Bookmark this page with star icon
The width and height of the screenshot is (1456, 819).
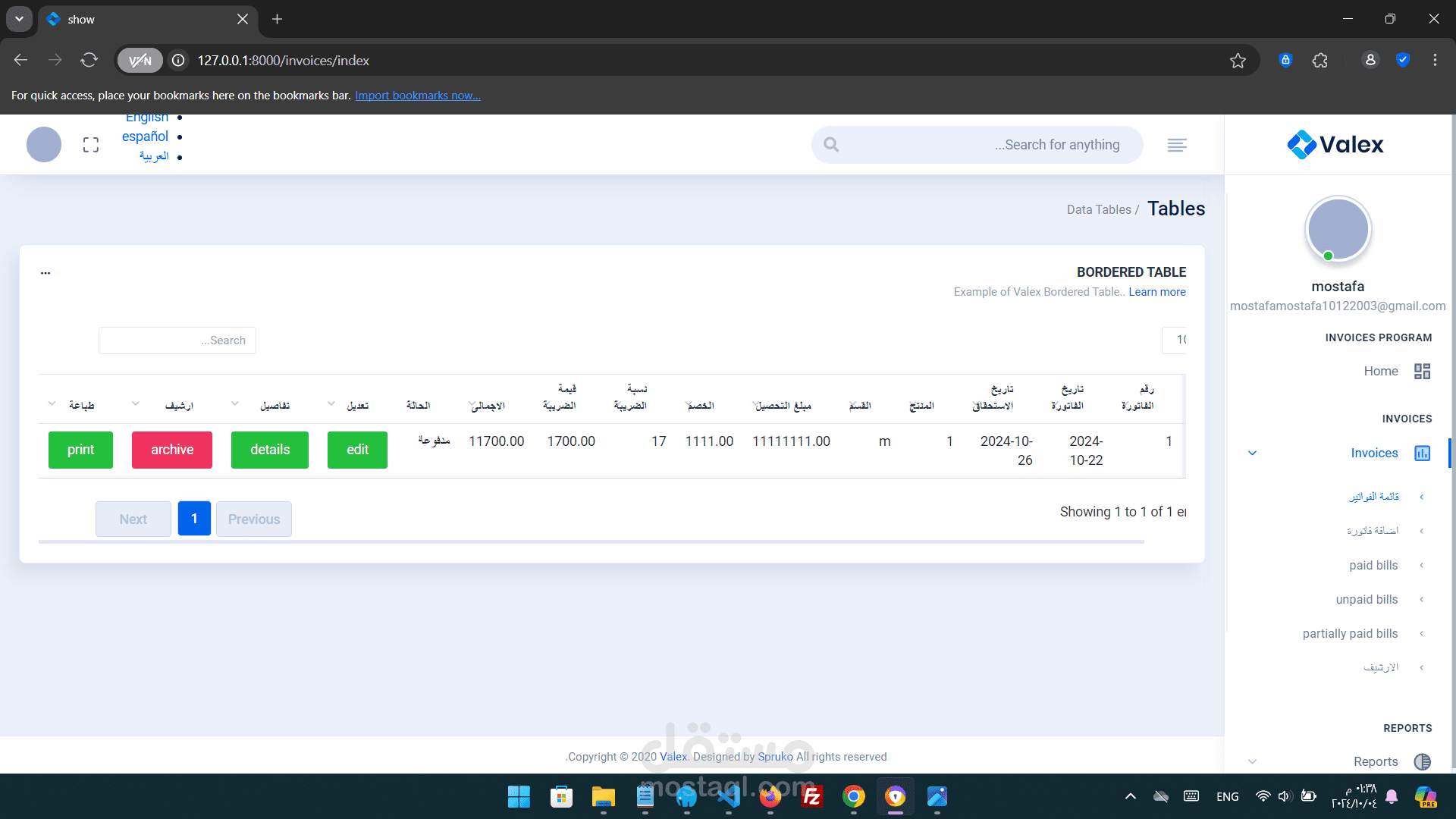click(1238, 61)
